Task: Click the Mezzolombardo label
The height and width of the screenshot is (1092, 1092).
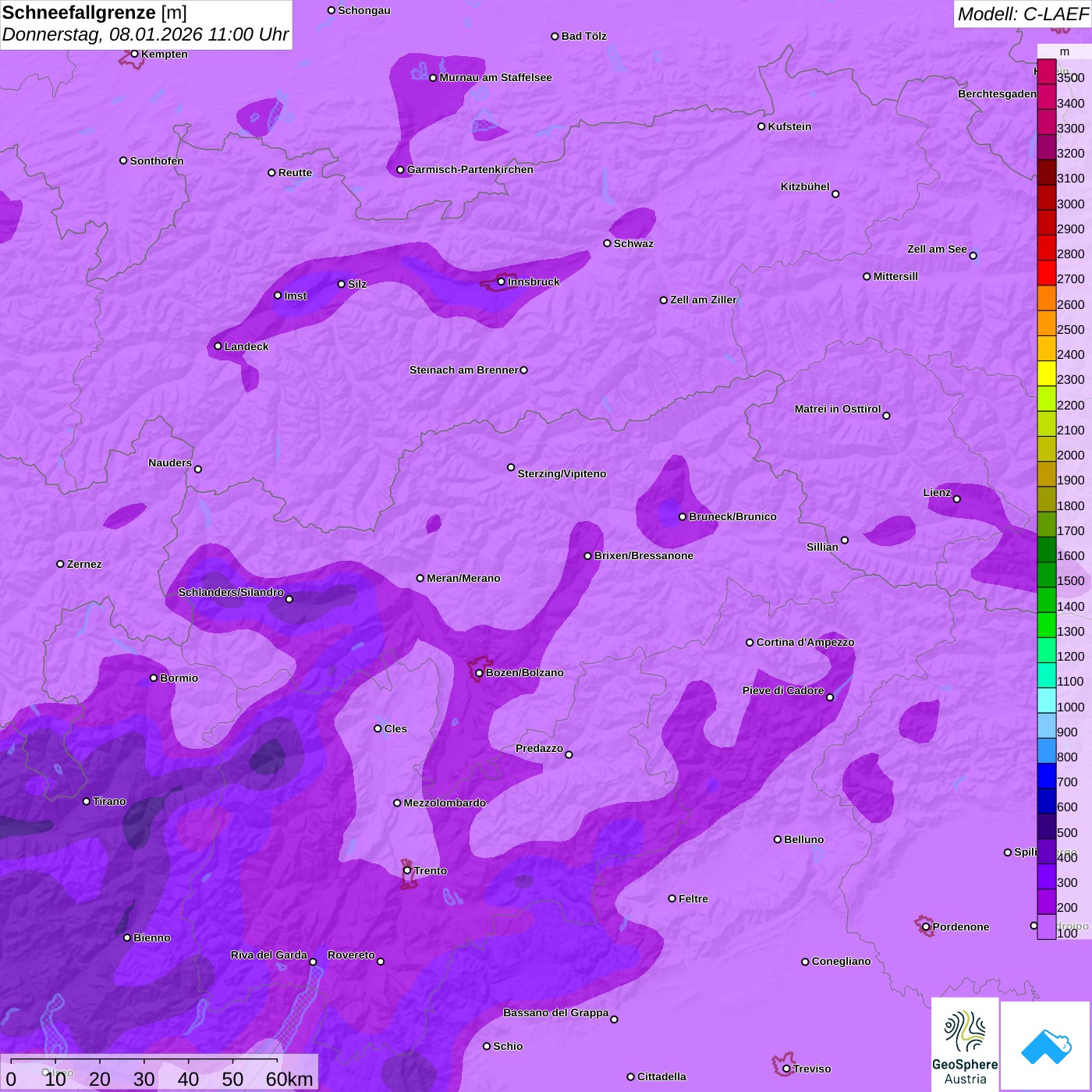Action: [445, 803]
